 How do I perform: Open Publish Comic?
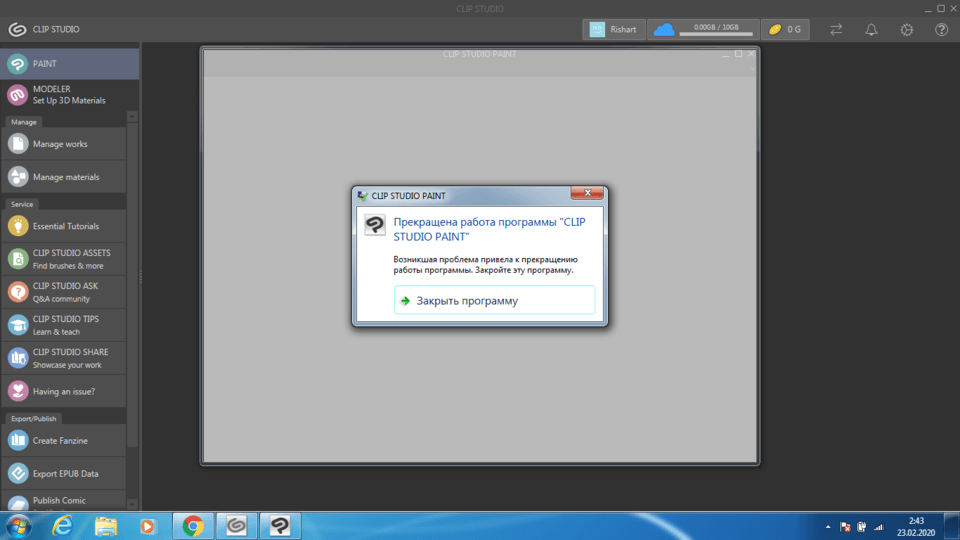[64, 501]
